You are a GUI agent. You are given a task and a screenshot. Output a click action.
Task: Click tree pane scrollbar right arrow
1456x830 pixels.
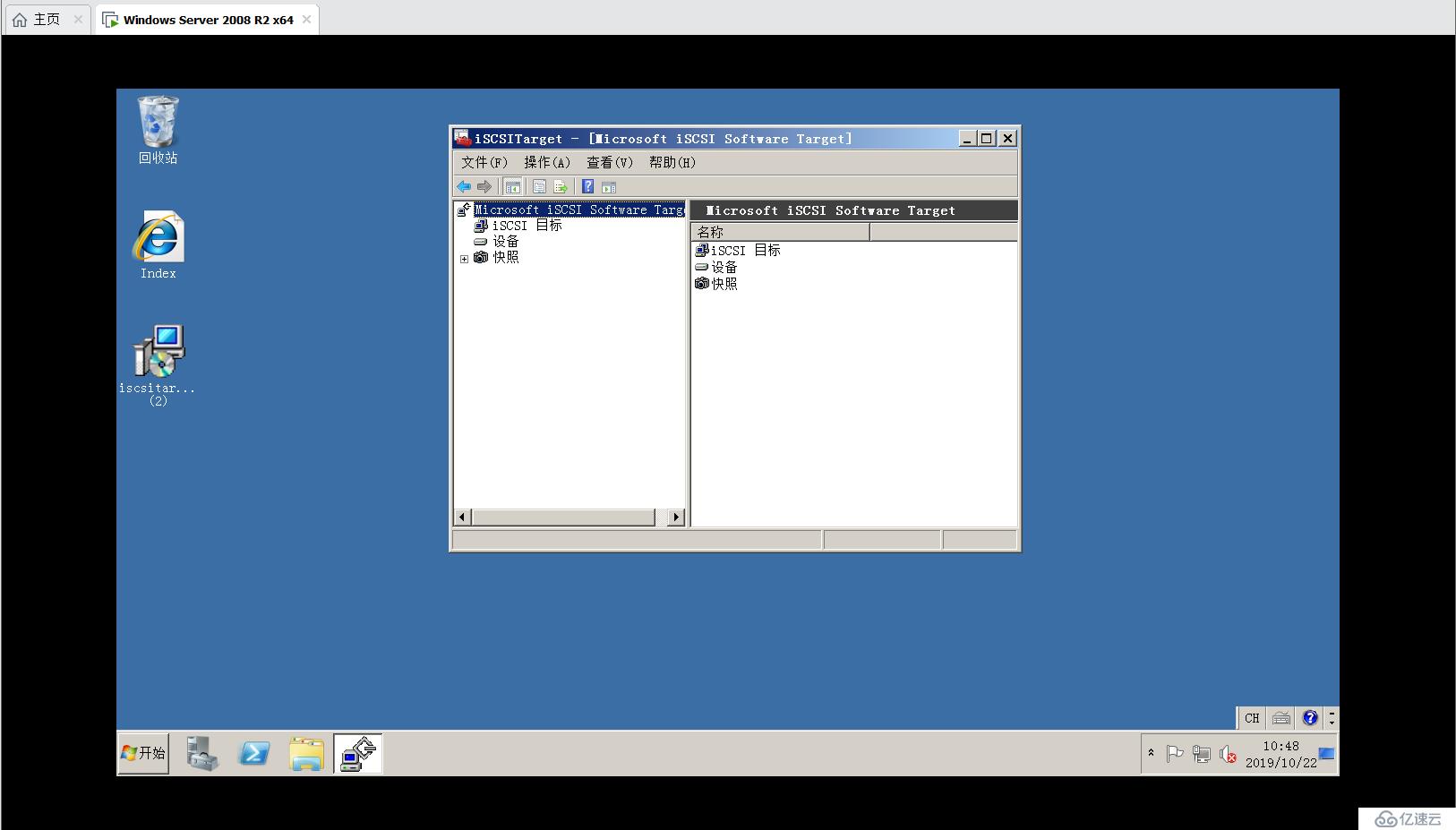[x=676, y=518]
